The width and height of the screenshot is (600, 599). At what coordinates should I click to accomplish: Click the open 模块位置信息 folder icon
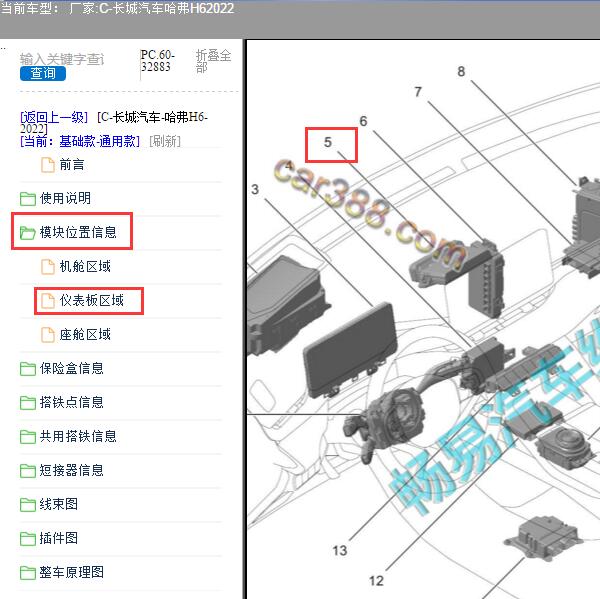28,233
